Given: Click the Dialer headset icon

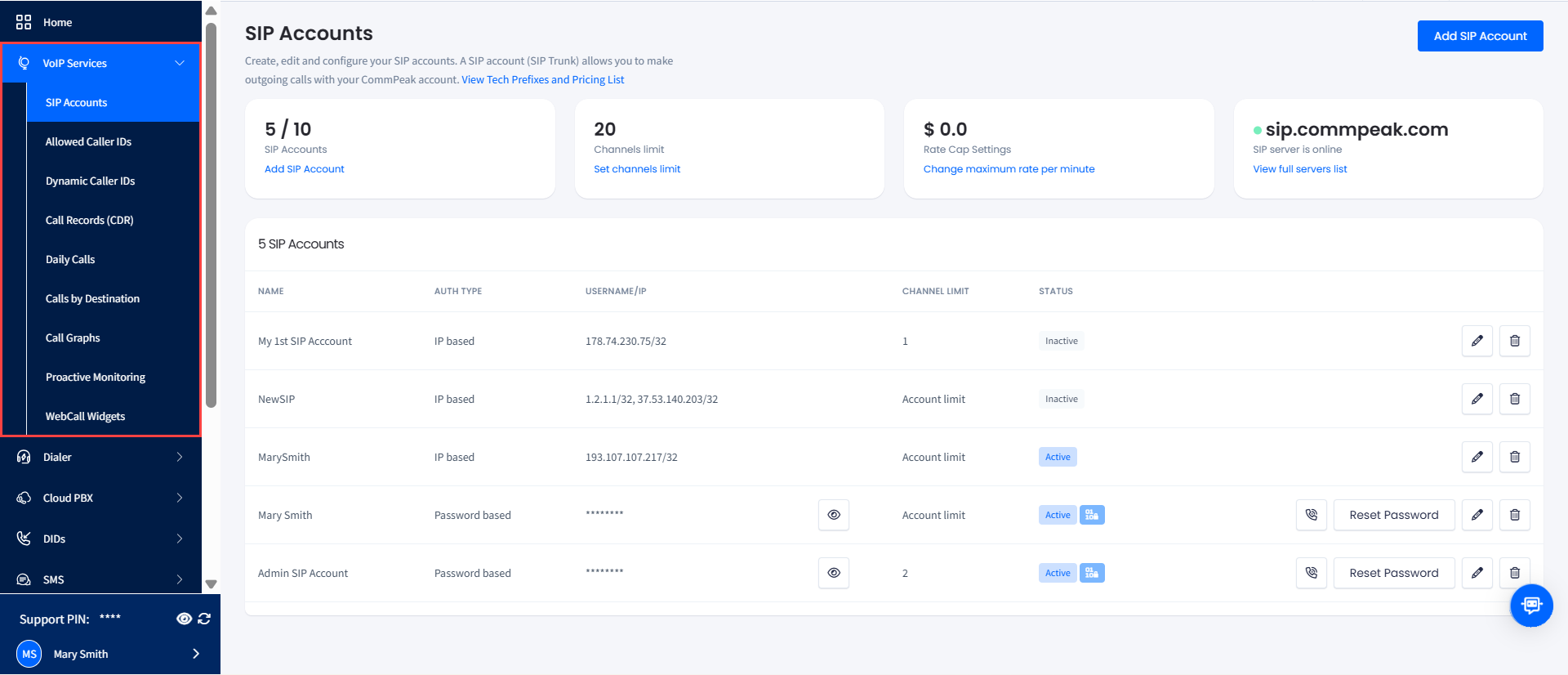Looking at the screenshot, I should pyautogui.click(x=24, y=457).
